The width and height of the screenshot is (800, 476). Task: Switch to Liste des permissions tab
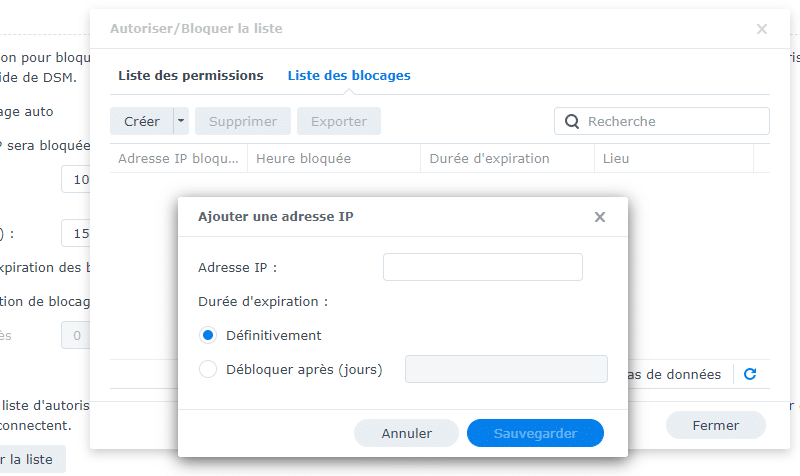191,76
